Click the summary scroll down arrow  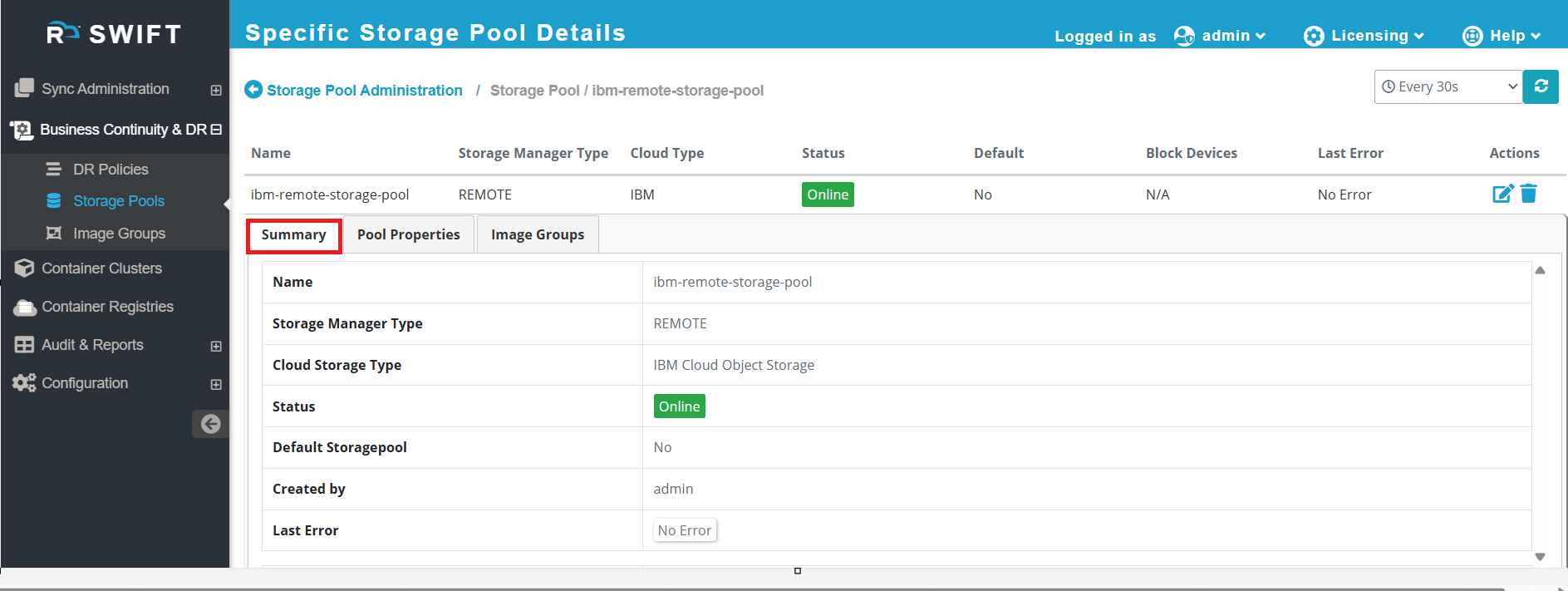1540,557
